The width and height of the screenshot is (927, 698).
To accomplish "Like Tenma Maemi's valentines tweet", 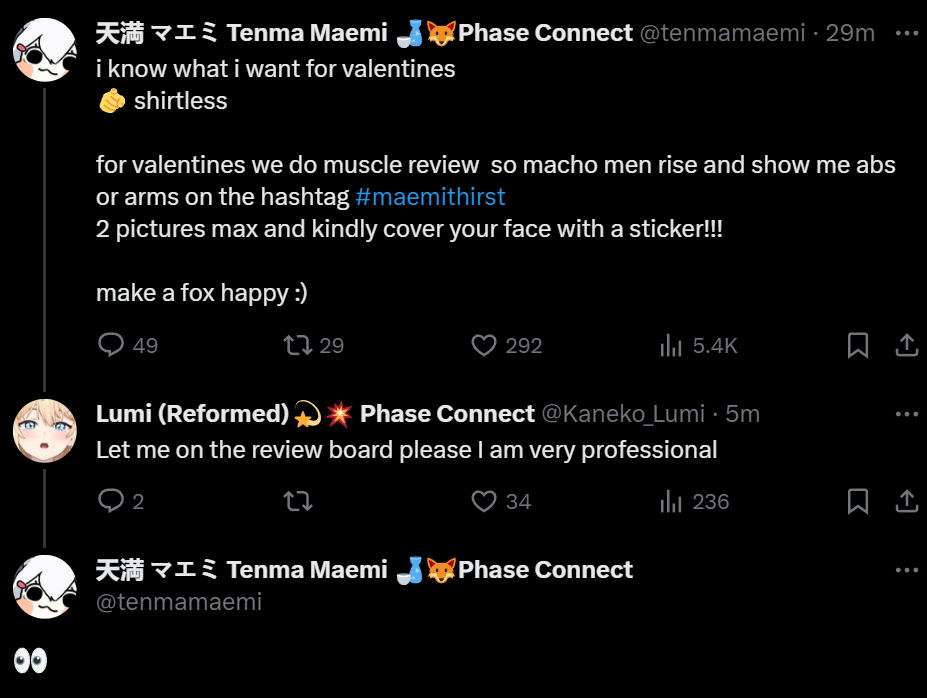I will click(484, 346).
